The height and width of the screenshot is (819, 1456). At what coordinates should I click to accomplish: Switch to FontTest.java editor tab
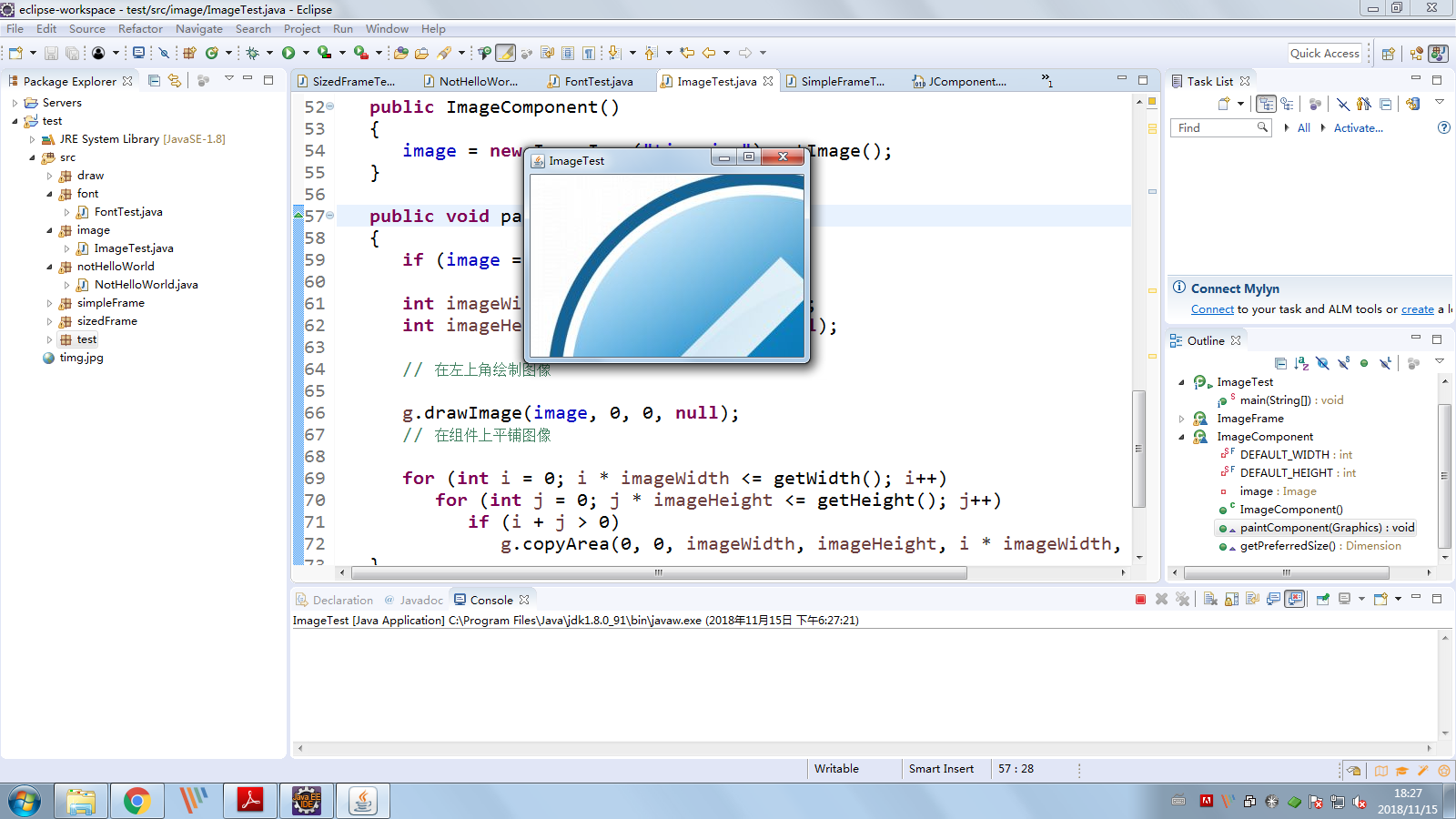click(x=598, y=81)
